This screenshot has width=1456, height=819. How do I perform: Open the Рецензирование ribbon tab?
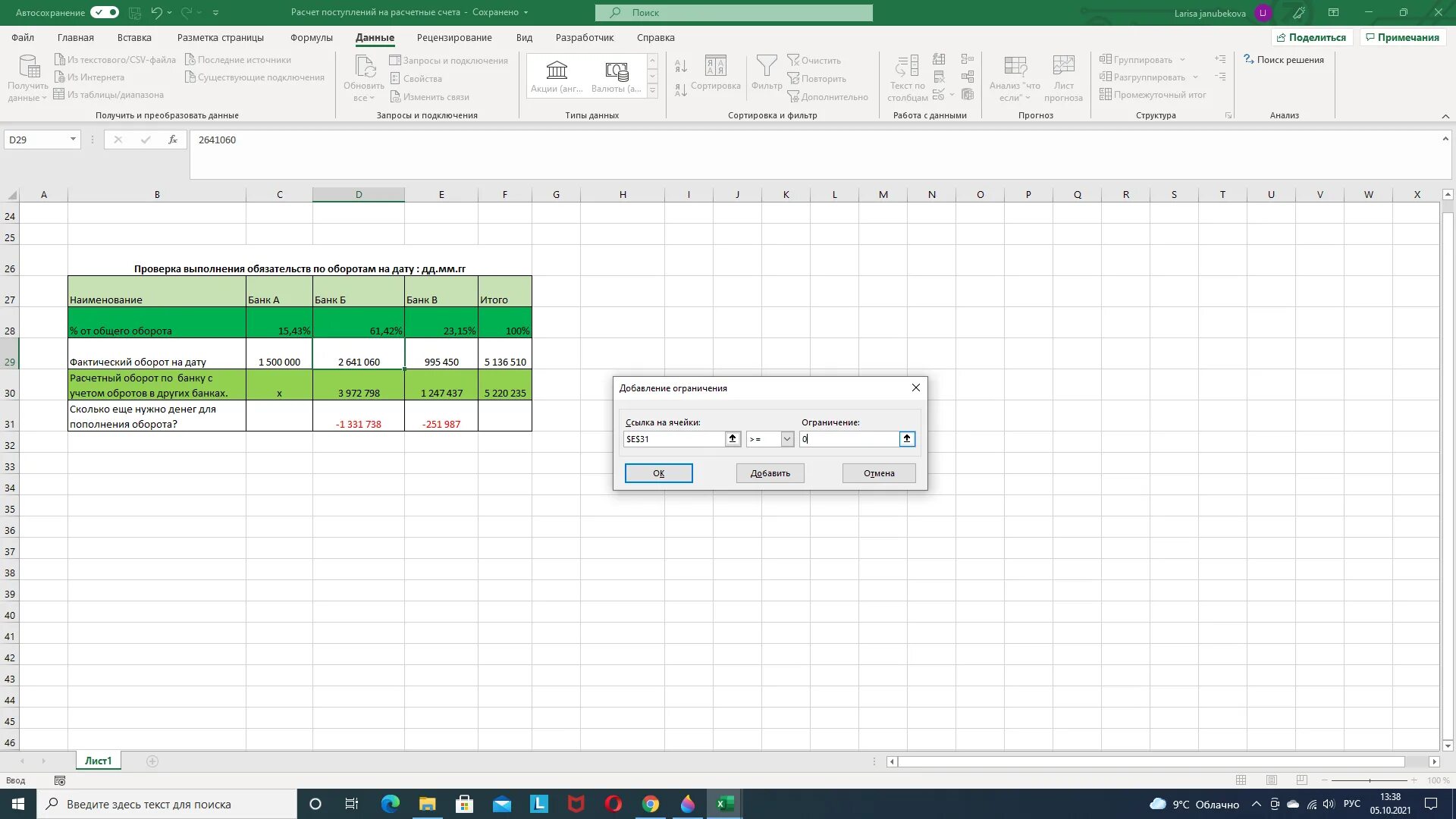click(x=454, y=37)
